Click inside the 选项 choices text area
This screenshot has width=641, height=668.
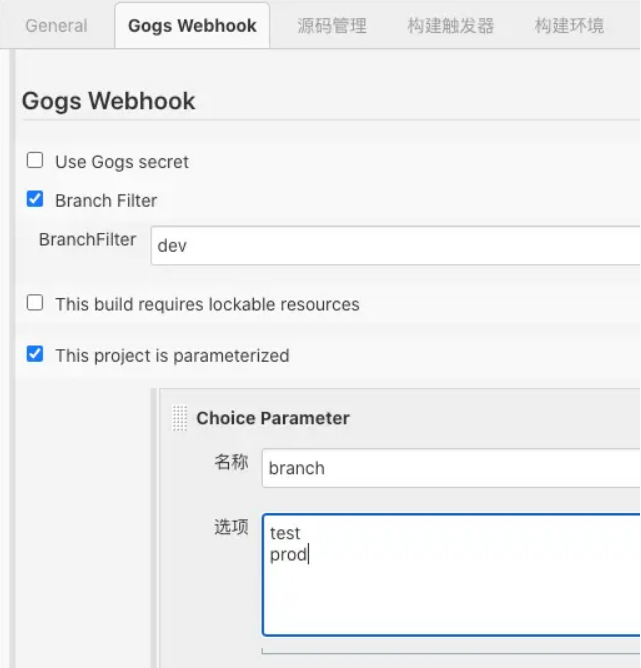451,575
